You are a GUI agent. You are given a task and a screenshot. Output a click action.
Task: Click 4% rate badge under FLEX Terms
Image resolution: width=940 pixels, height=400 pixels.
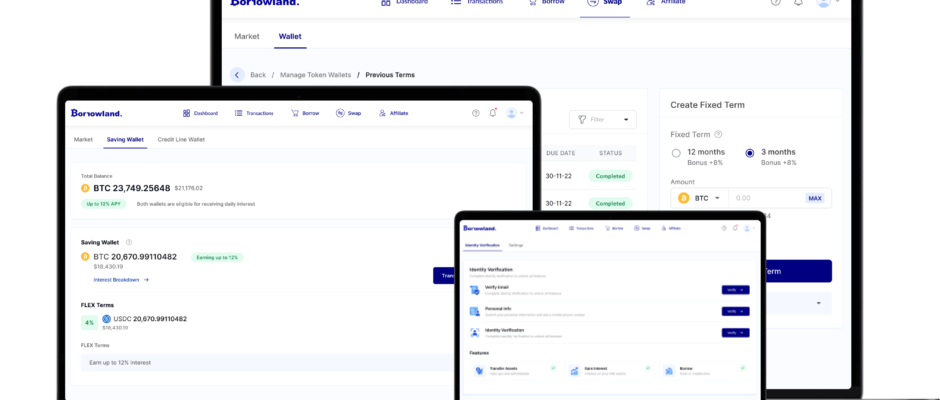pyautogui.click(x=89, y=323)
